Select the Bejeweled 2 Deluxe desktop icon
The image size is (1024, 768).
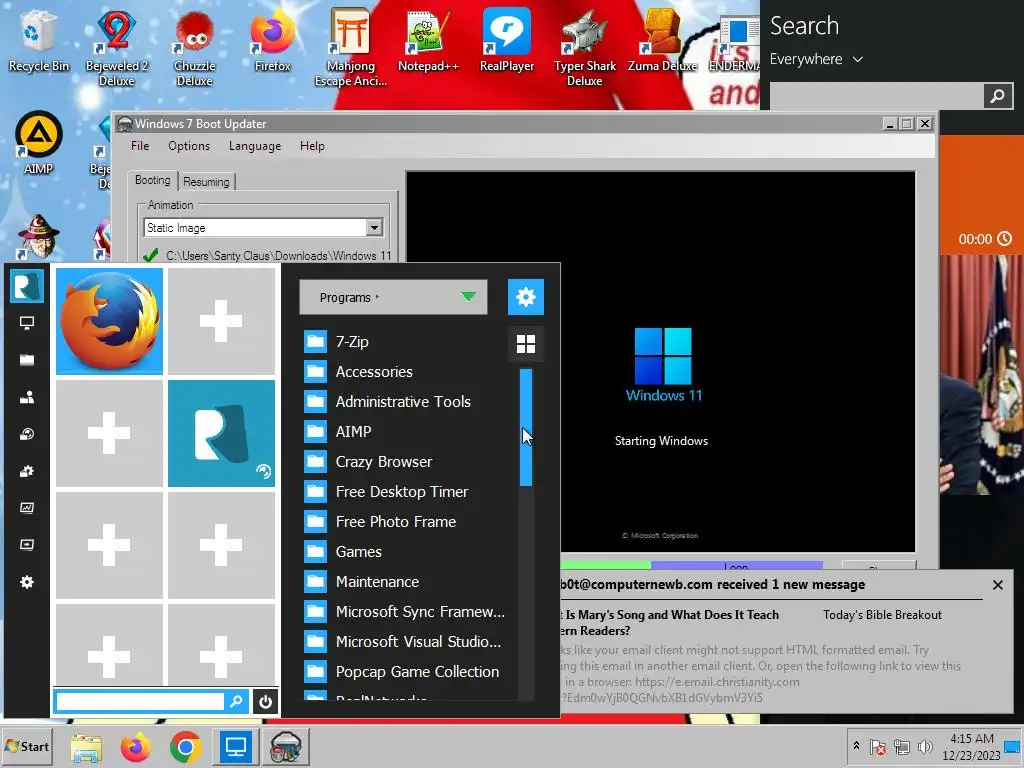pos(117,48)
